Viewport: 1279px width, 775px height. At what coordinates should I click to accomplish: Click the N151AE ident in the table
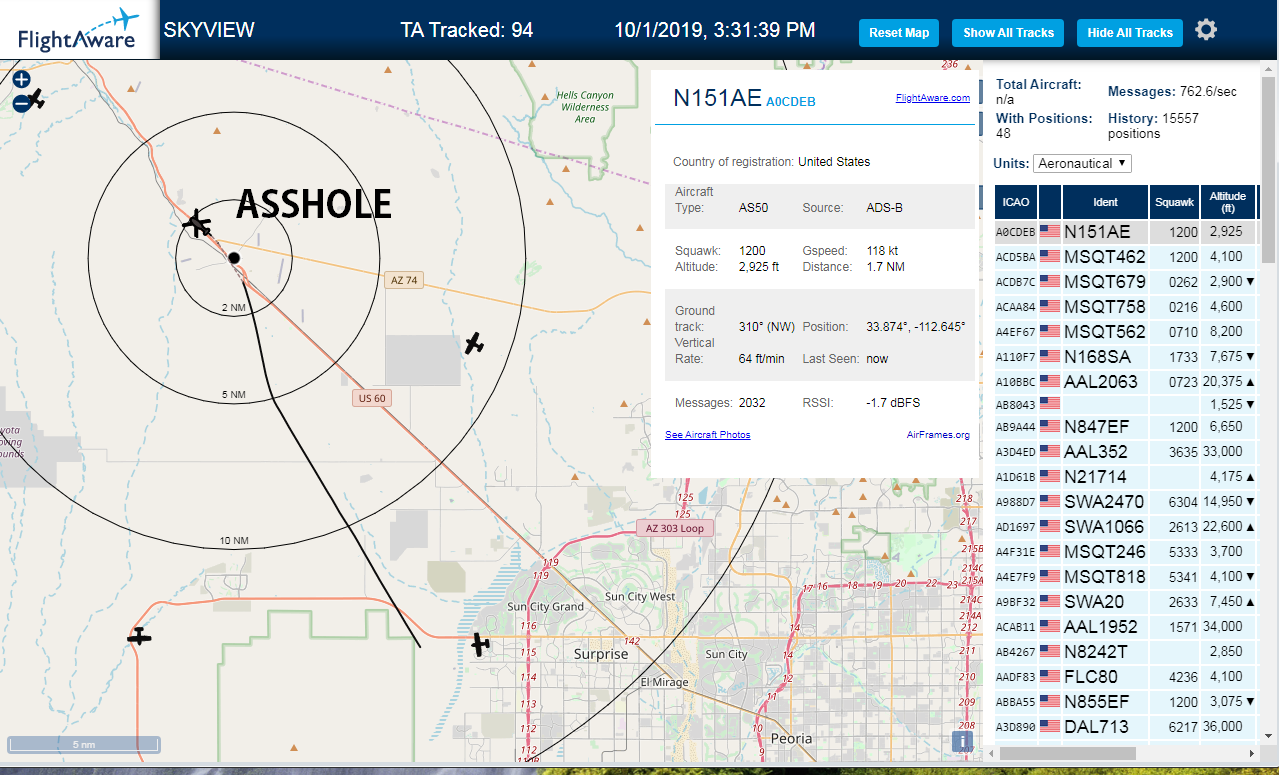[x=1099, y=232]
